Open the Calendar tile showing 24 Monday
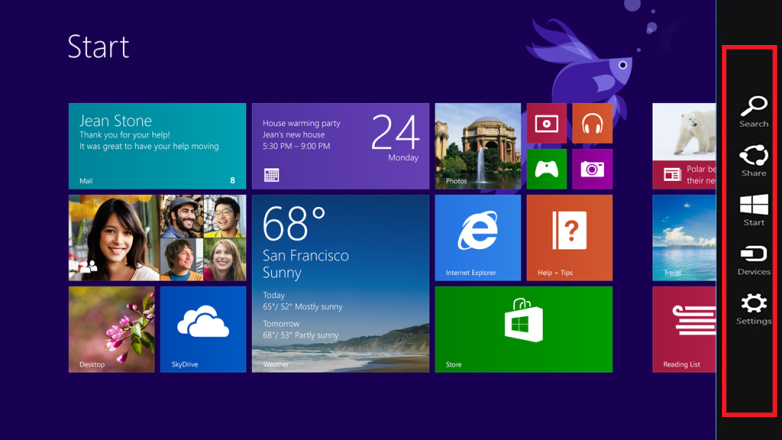 (340, 146)
